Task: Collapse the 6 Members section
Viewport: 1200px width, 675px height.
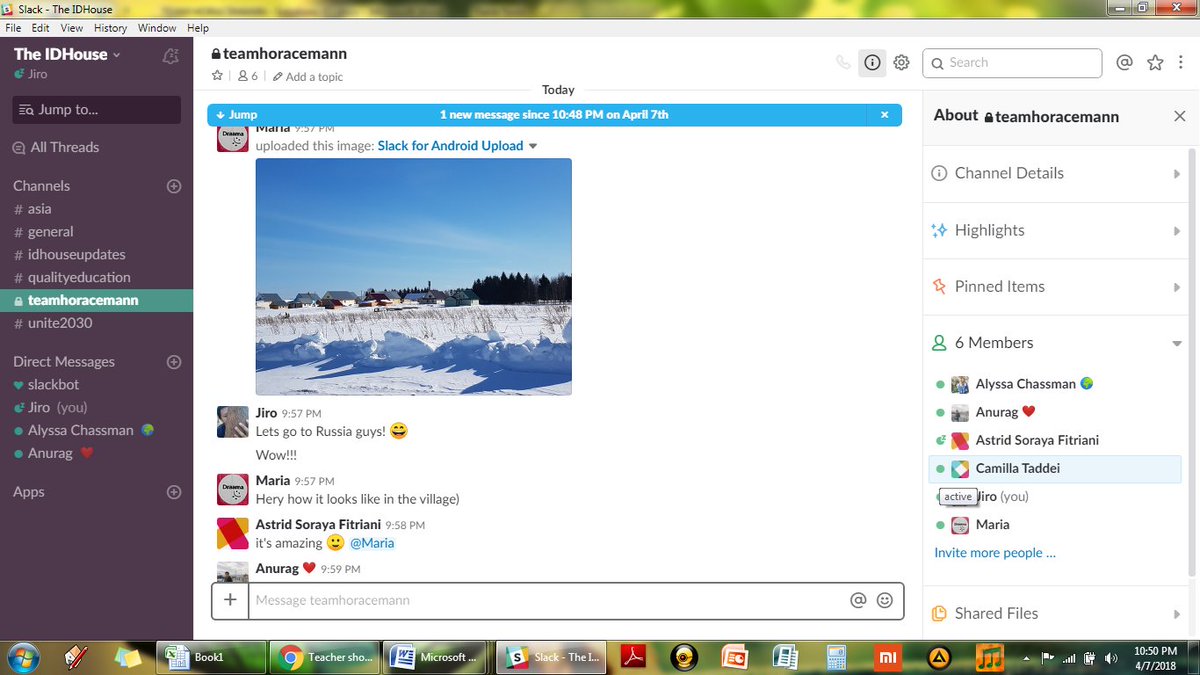Action: (1055, 342)
